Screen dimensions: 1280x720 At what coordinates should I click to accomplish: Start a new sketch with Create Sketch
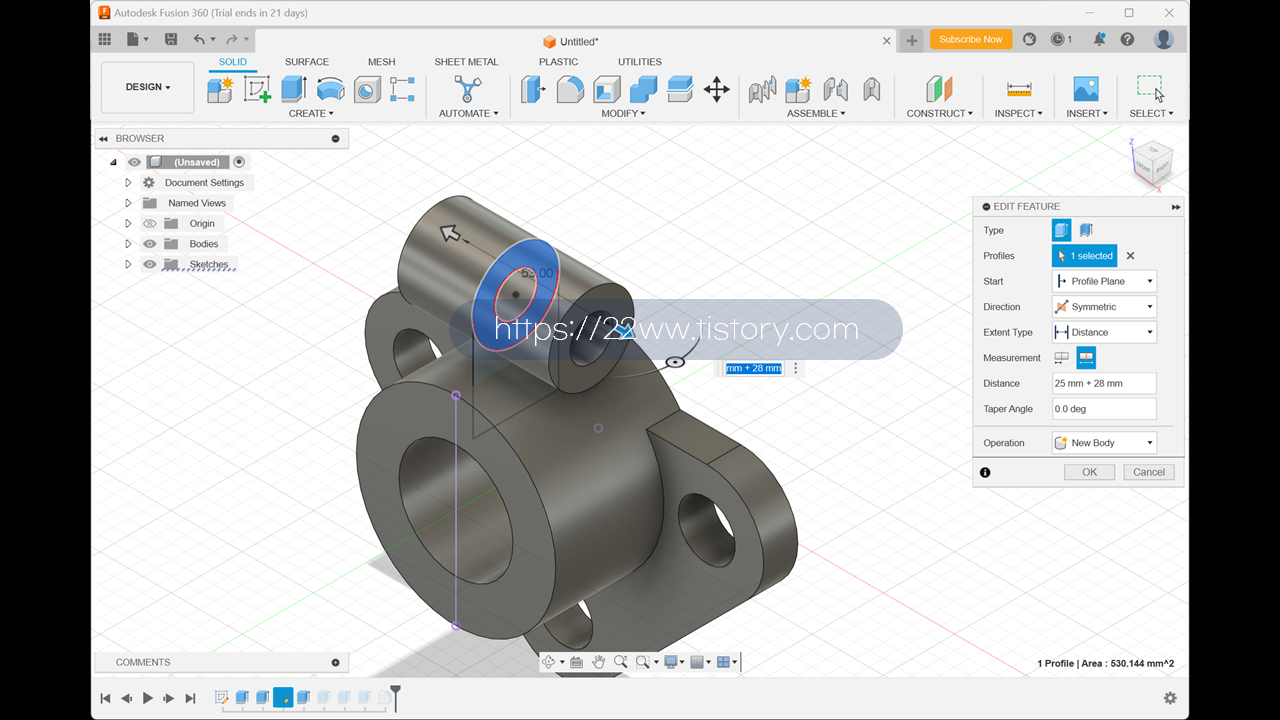pyautogui.click(x=257, y=89)
